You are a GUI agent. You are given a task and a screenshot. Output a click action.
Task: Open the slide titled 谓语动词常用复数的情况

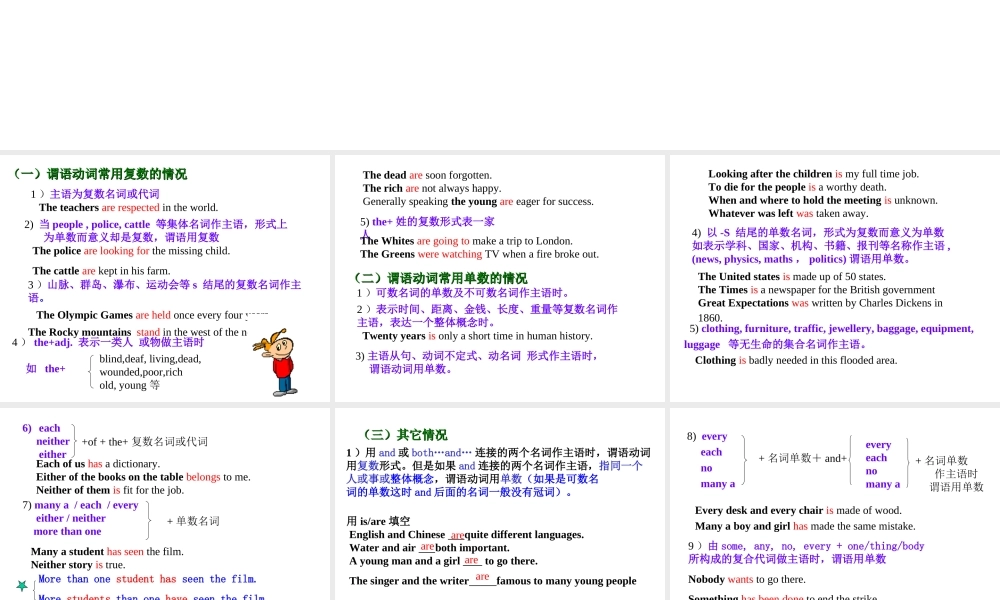(165, 278)
